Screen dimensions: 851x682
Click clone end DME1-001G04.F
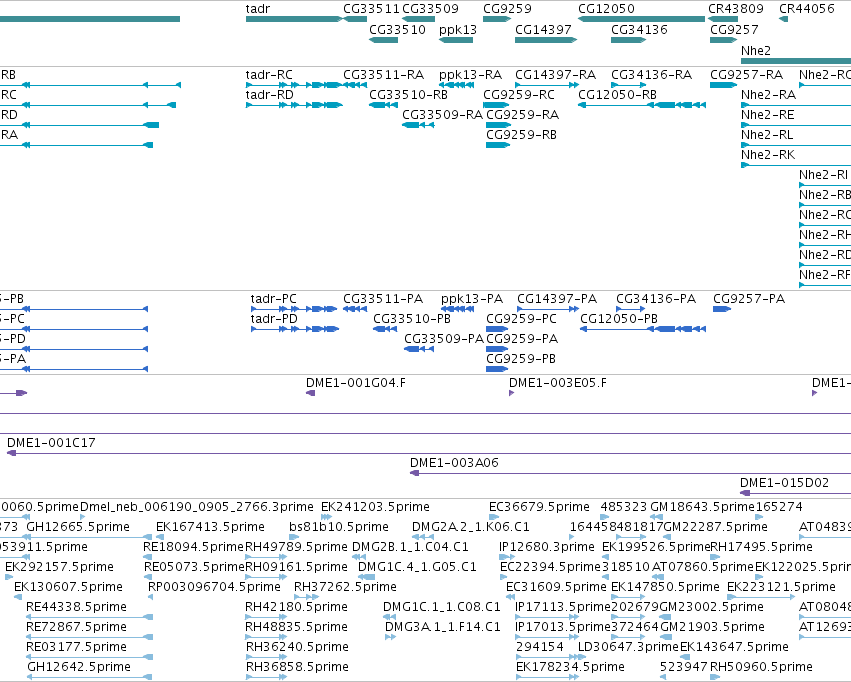[310, 393]
